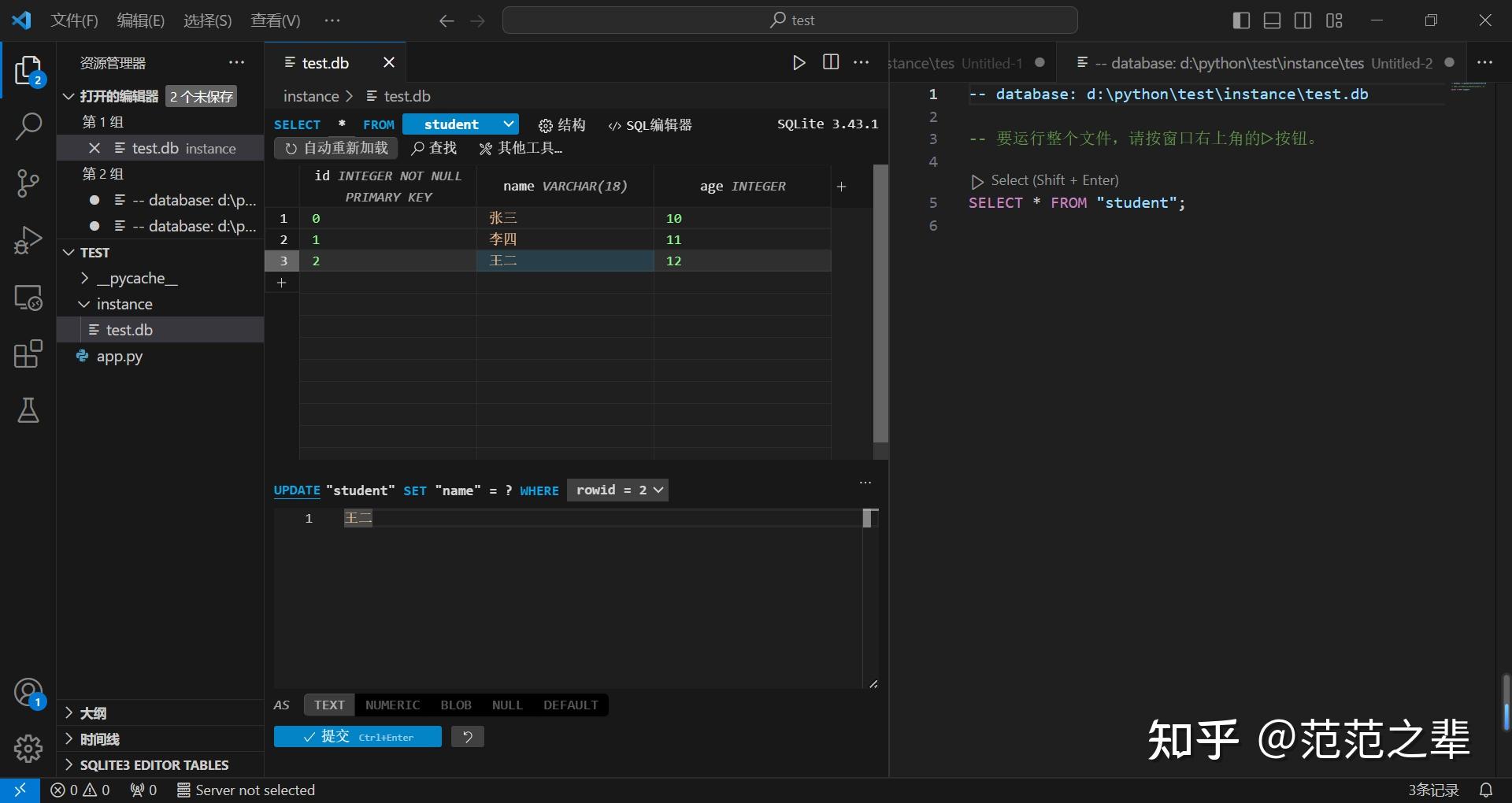Open the rowid dropdown in the UPDATE bar

(617, 490)
